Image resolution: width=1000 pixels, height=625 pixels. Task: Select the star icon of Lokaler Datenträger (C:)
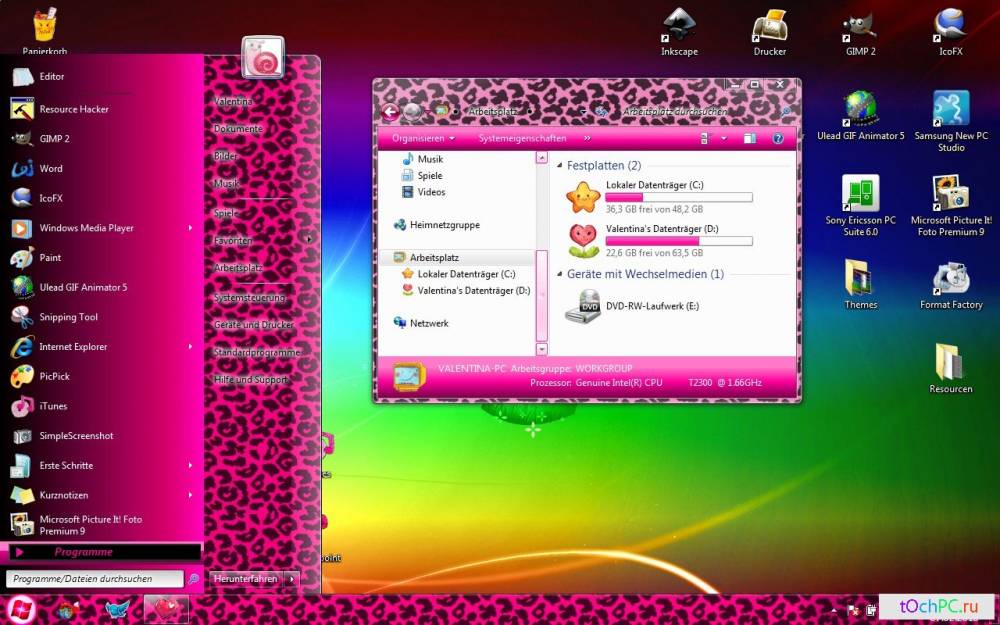[x=583, y=196]
